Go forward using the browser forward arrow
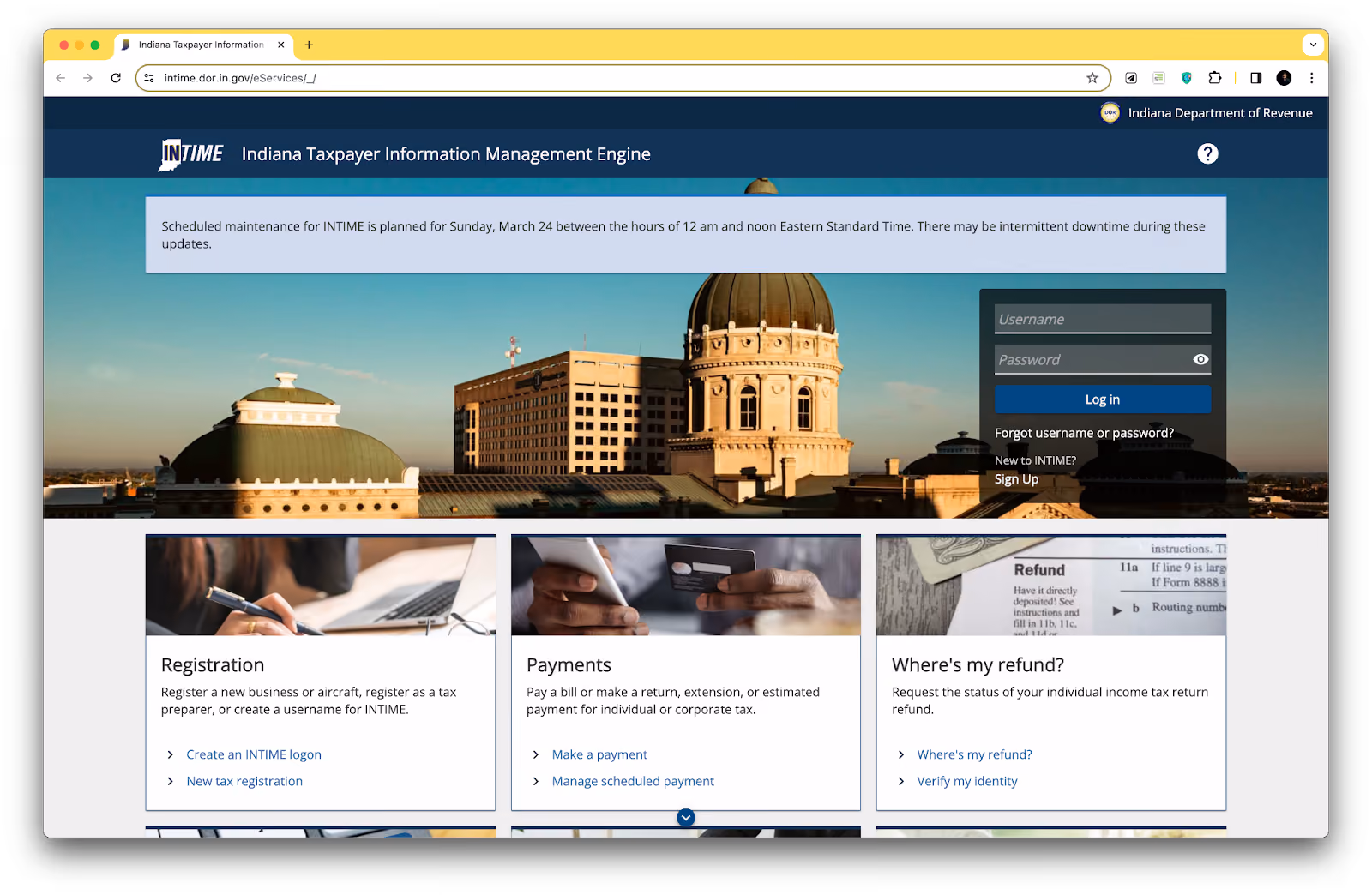 pos(87,78)
